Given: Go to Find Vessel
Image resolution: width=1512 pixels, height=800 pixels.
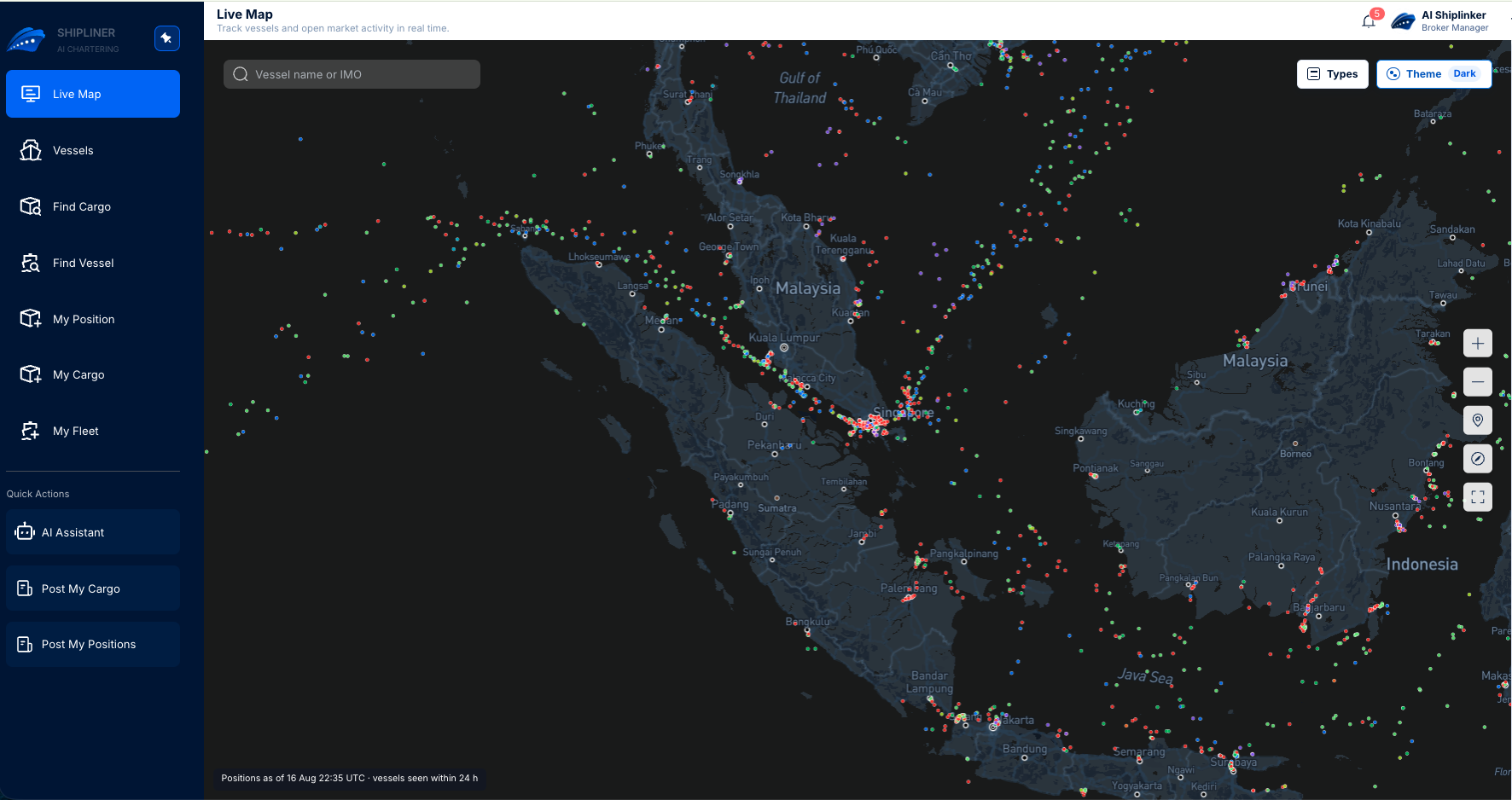Looking at the screenshot, I should click(x=93, y=263).
